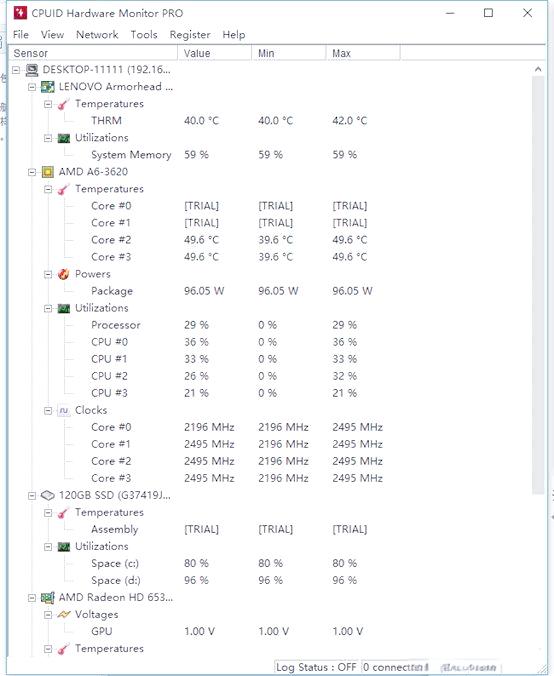
Task: Click the DESKTOP-11111 computer icon
Action: click(x=31, y=69)
